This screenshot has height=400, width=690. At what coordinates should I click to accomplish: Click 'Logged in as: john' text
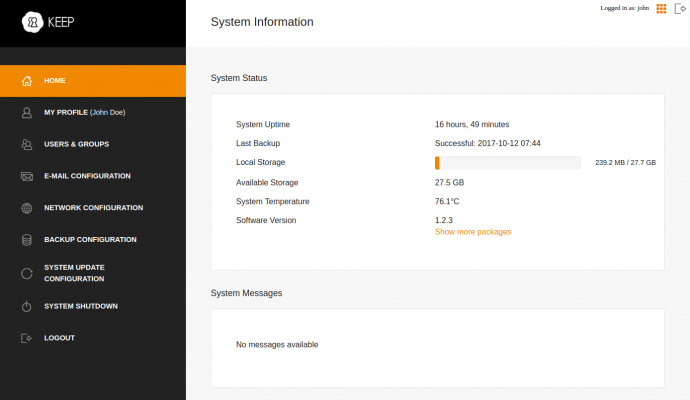click(x=624, y=8)
